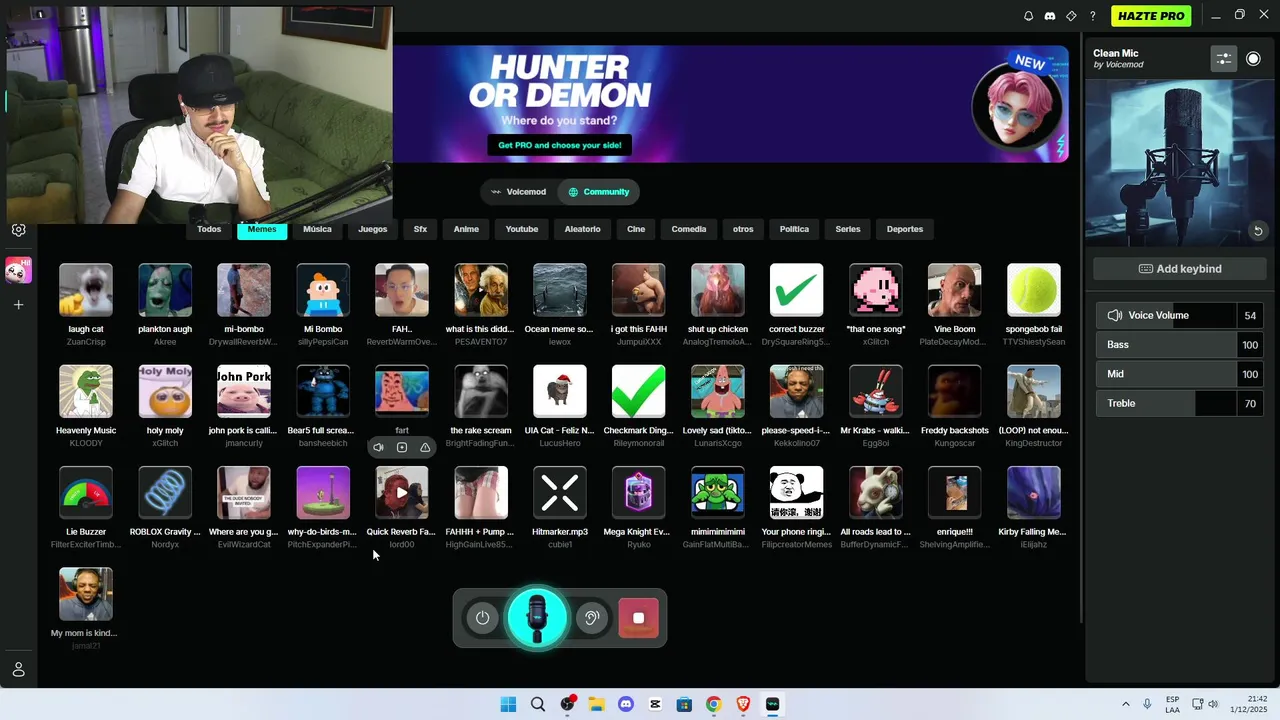The height and width of the screenshot is (720, 1280).
Task: Open the settings gear in the sidebar
Action: pos(18,230)
